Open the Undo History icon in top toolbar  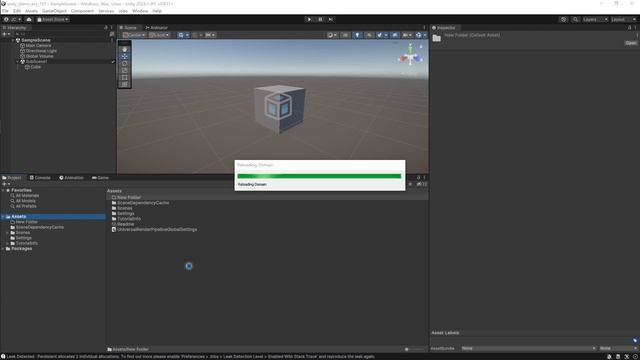pos(563,19)
